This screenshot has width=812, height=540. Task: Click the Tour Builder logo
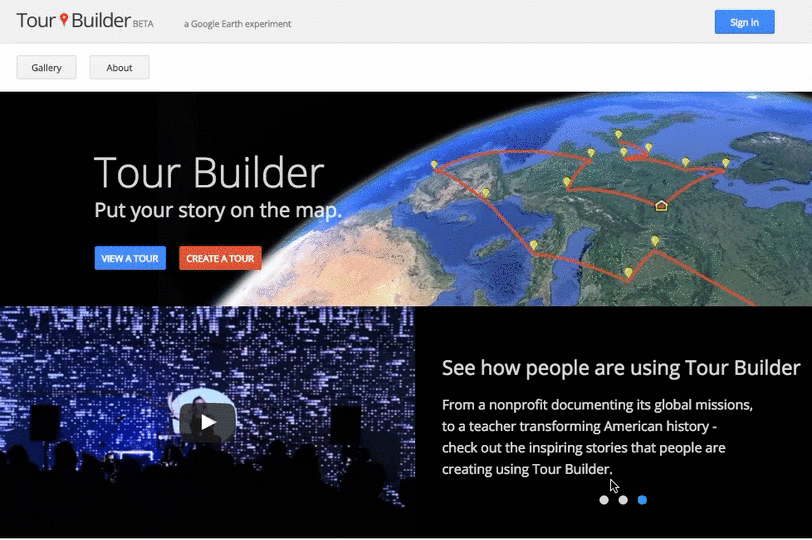click(73, 21)
